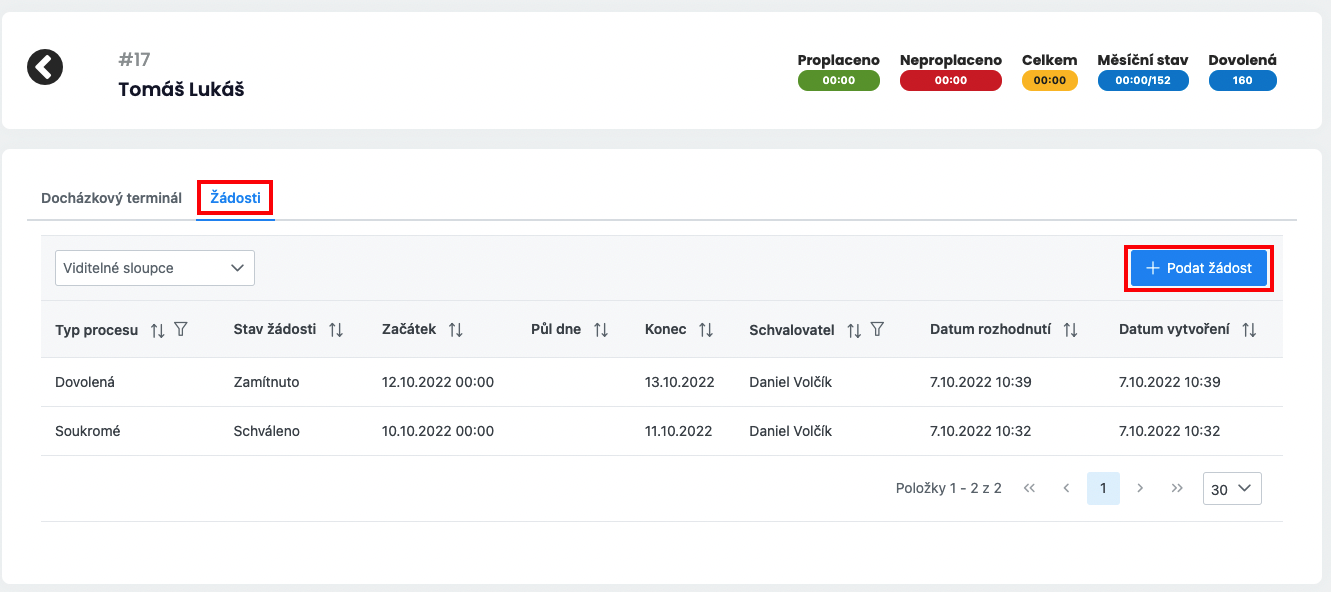Go to the last page double arrow
The image size is (1331, 592).
1177,488
